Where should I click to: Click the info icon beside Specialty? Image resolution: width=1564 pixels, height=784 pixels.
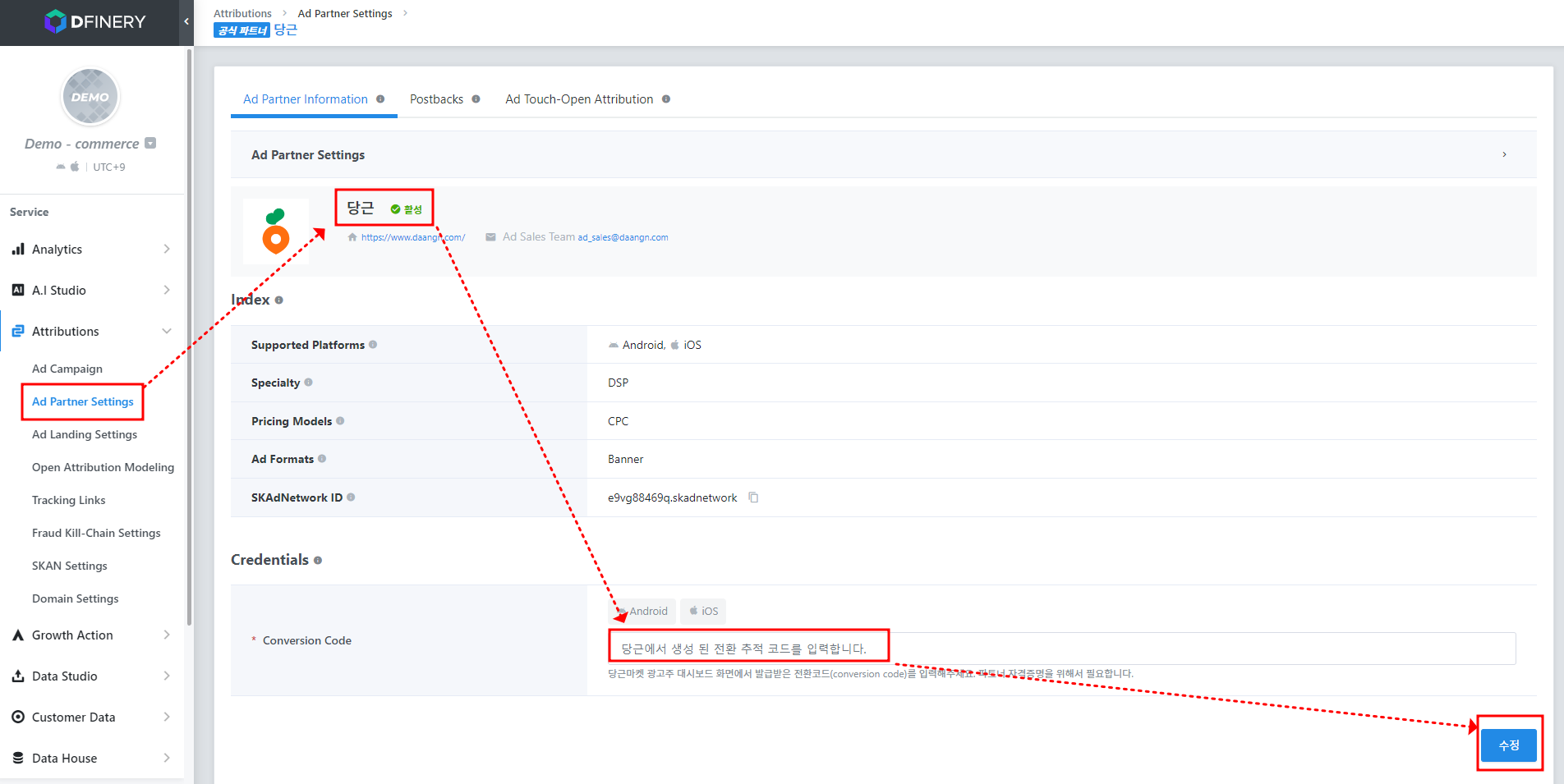(x=309, y=383)
